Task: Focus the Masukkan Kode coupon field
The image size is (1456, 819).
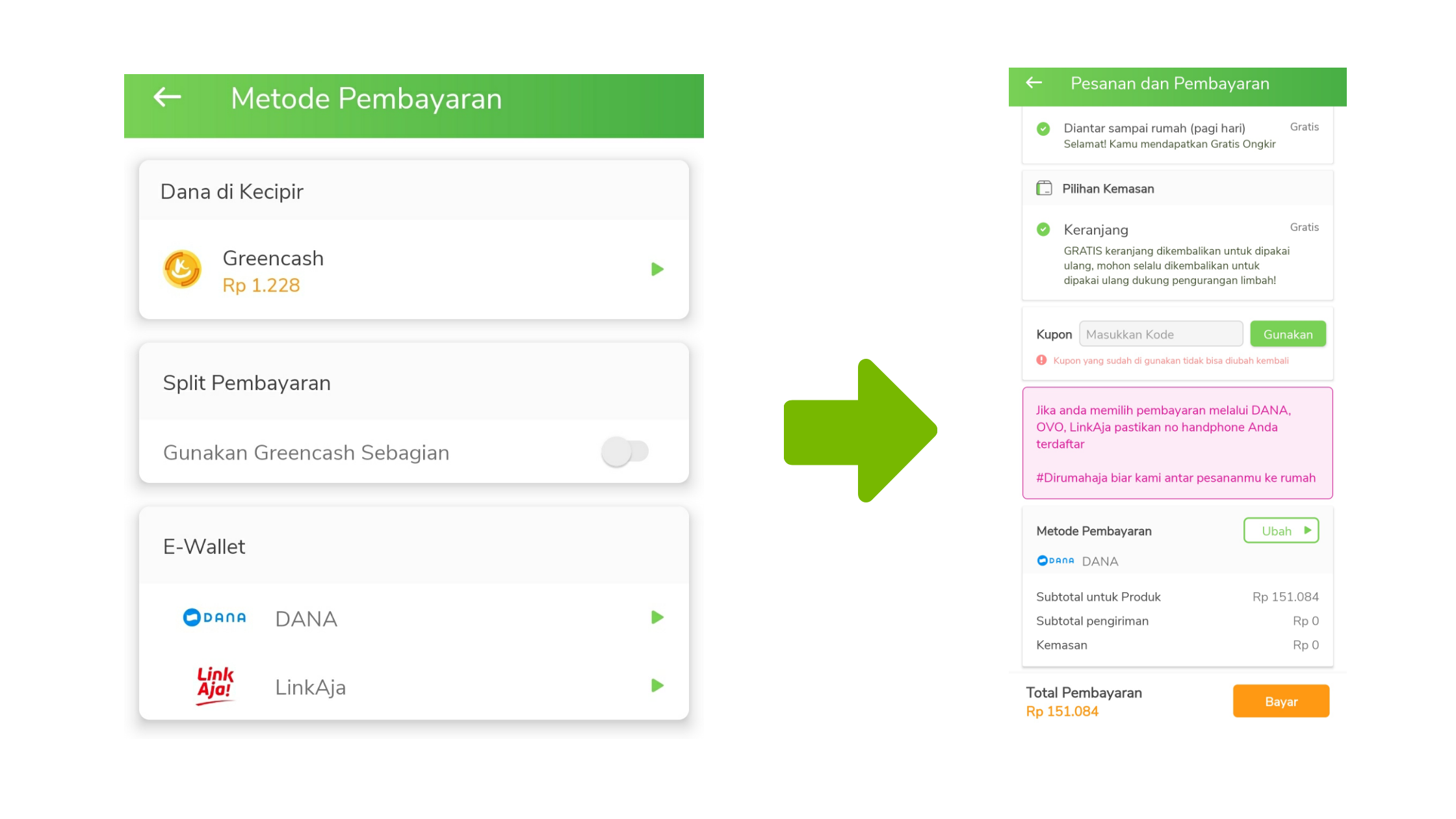Action: 1161,334
